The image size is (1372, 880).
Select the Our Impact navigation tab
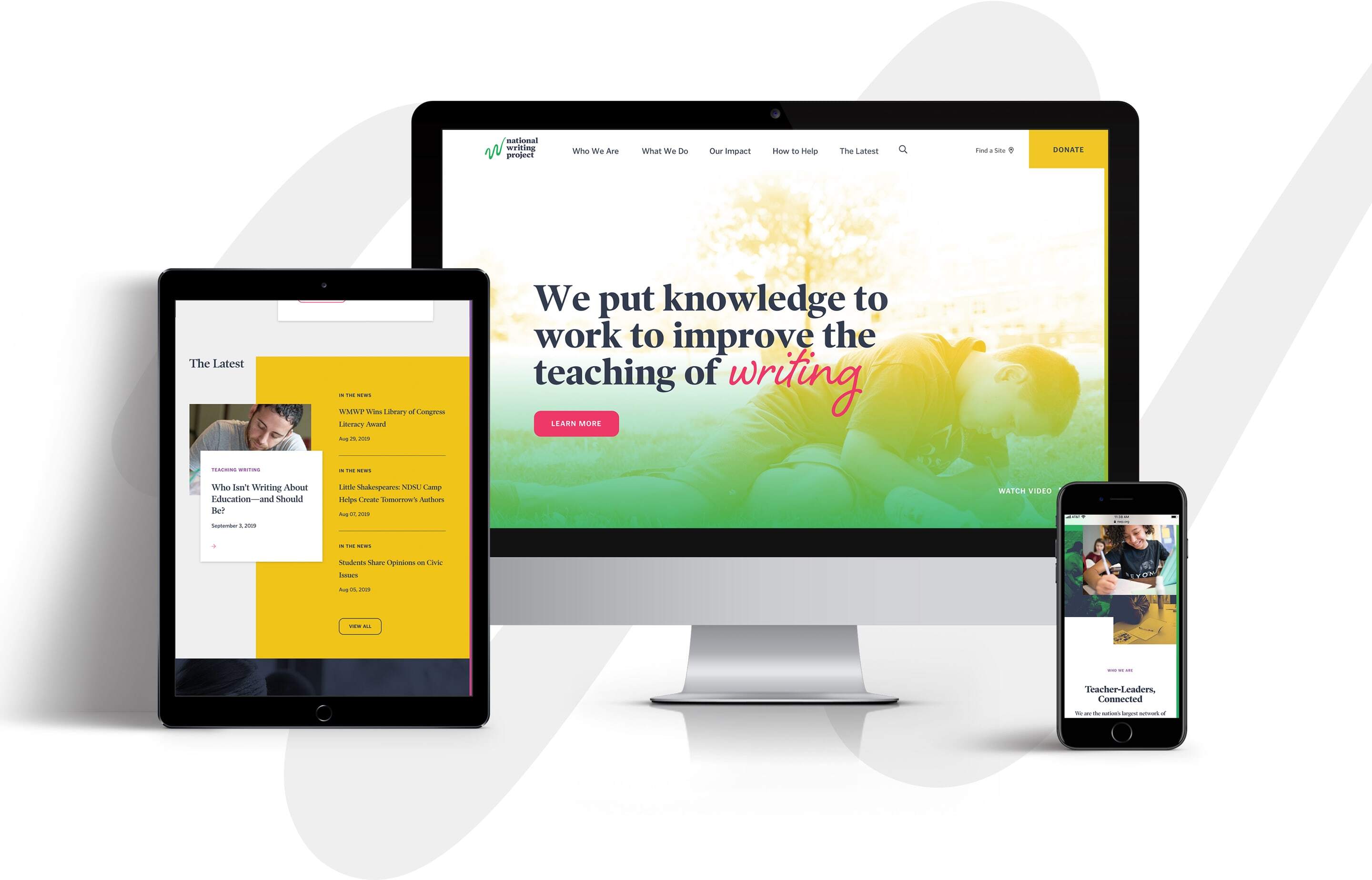coord(727,150)
